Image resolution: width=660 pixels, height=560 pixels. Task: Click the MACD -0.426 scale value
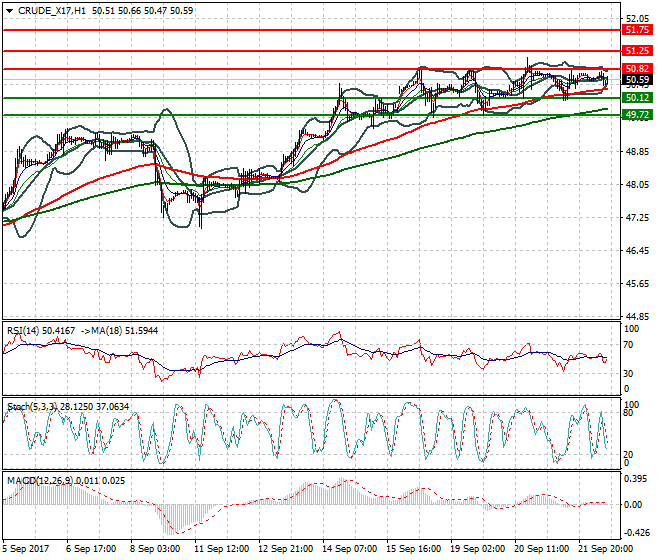(637, 533)
